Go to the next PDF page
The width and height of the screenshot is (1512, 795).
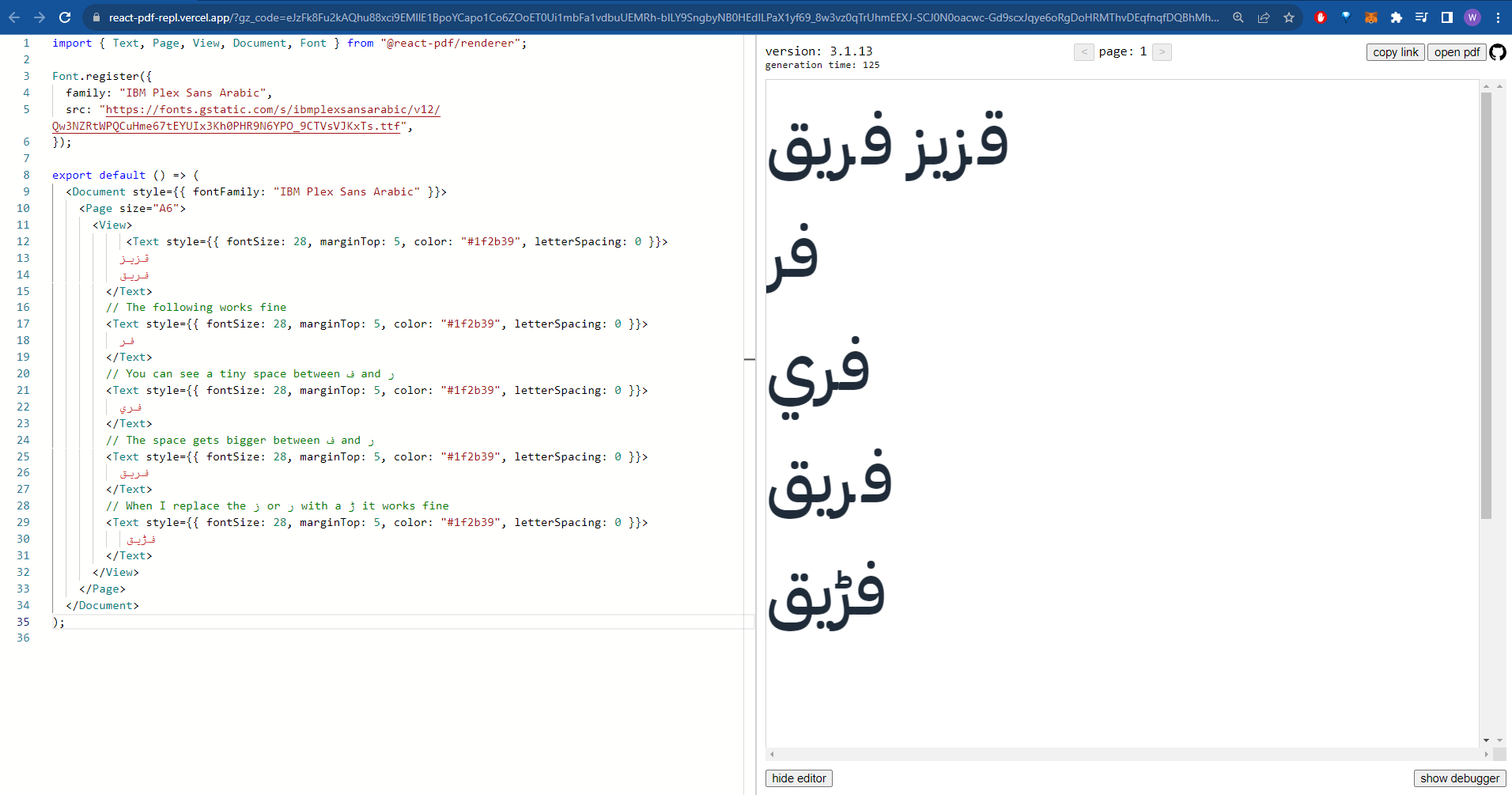coord(1162,52)
